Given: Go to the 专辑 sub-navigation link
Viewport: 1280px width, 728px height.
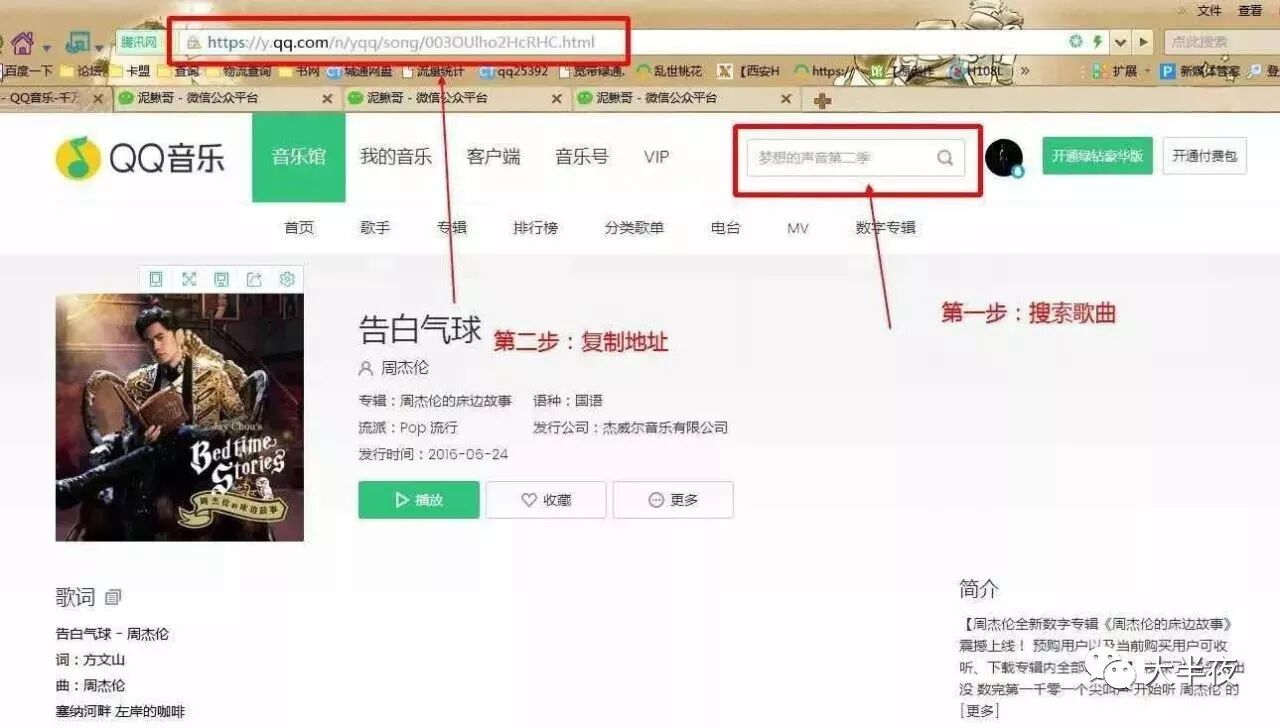Looking at the screenshot, I should (452, 228).
